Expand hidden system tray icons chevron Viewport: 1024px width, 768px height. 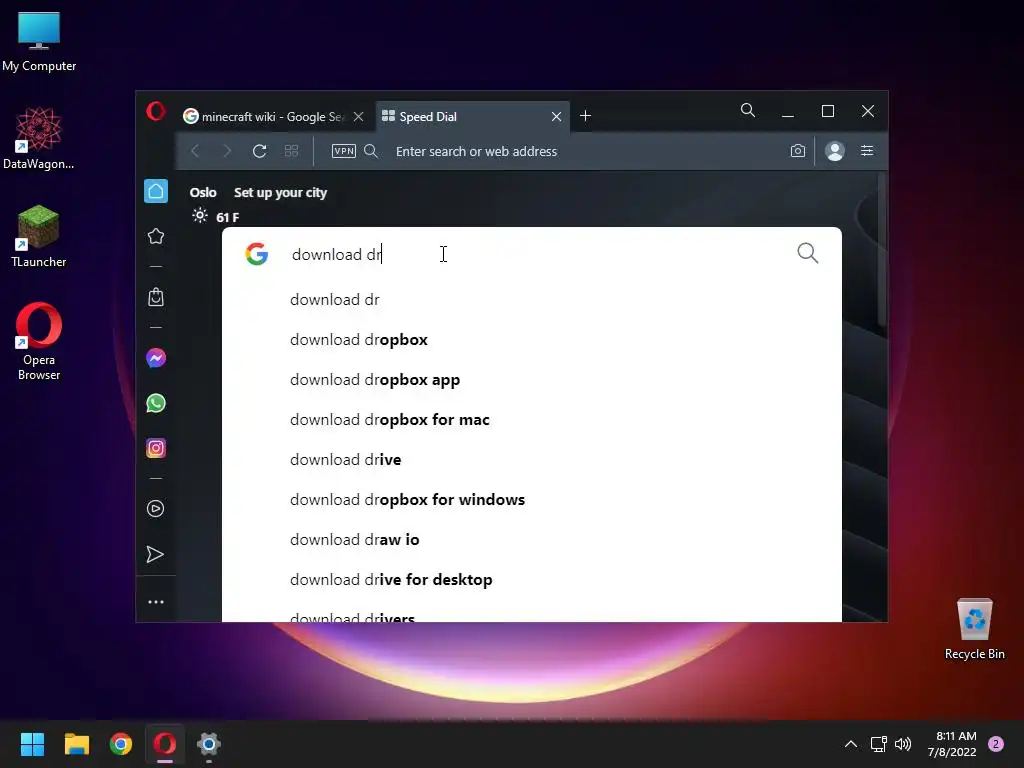(851, 744)
